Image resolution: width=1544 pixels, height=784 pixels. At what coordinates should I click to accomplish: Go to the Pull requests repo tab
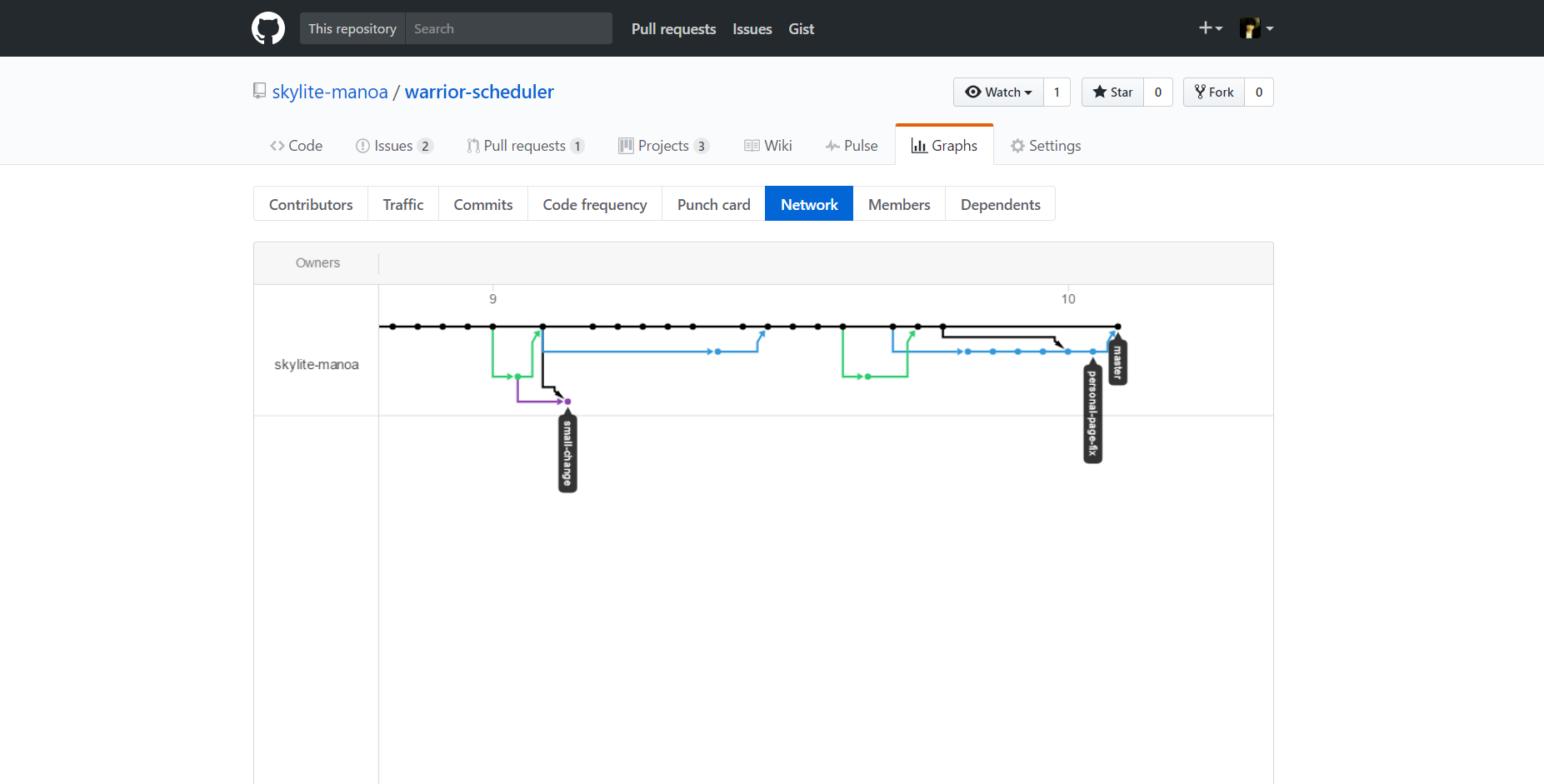[526, 146]
